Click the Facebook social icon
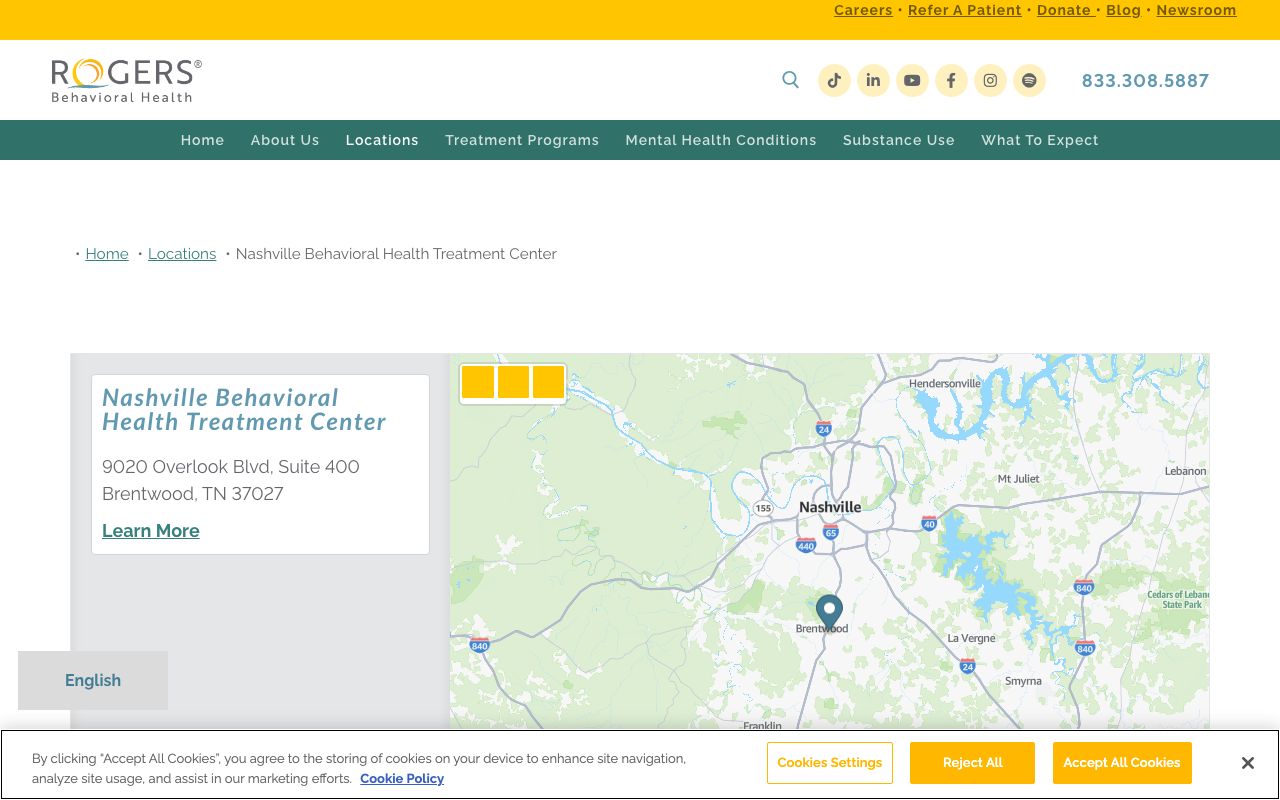 [x=951, y=80]
